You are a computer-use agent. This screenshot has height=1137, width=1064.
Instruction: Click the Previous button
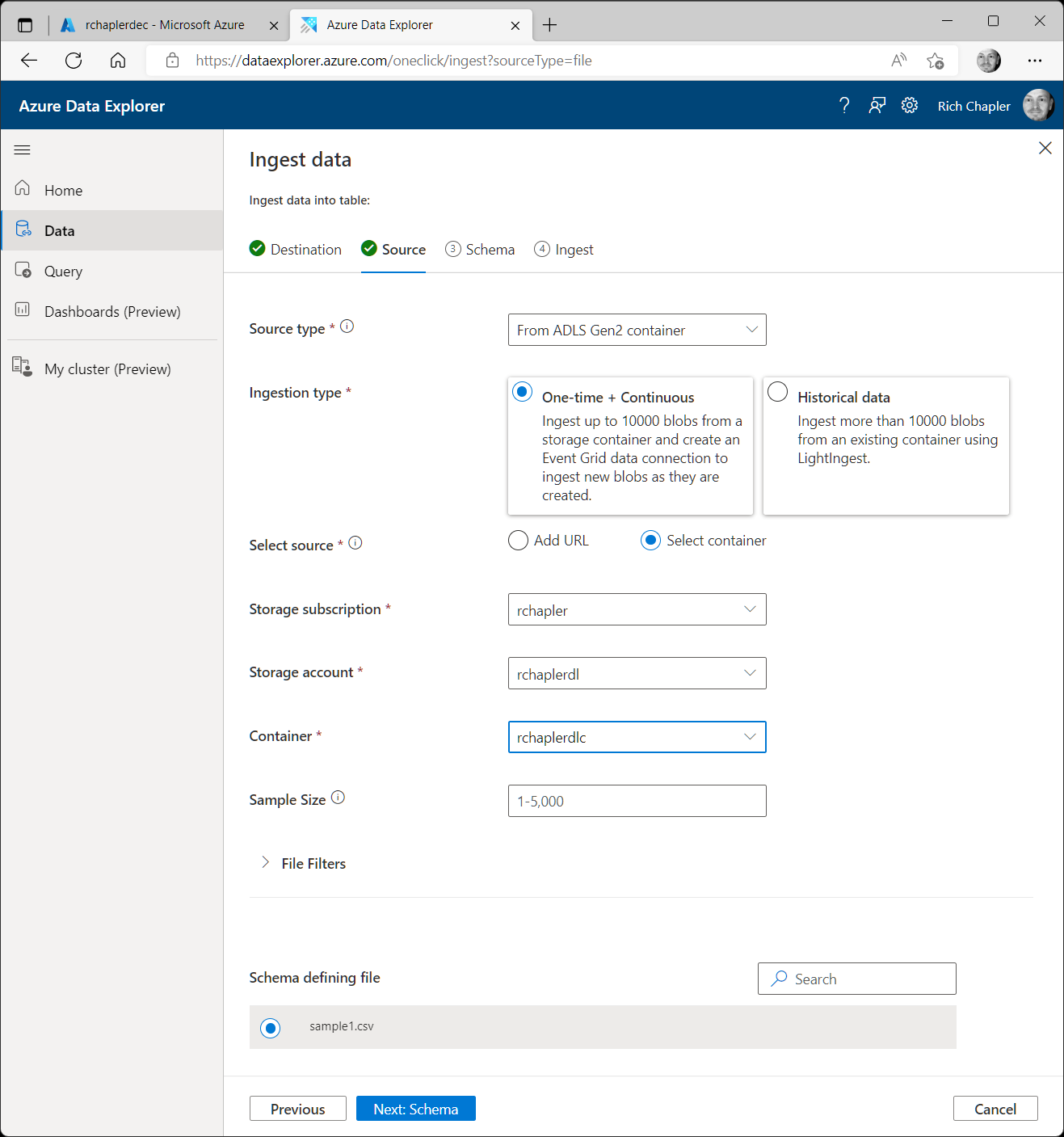tap(297, 1108)
